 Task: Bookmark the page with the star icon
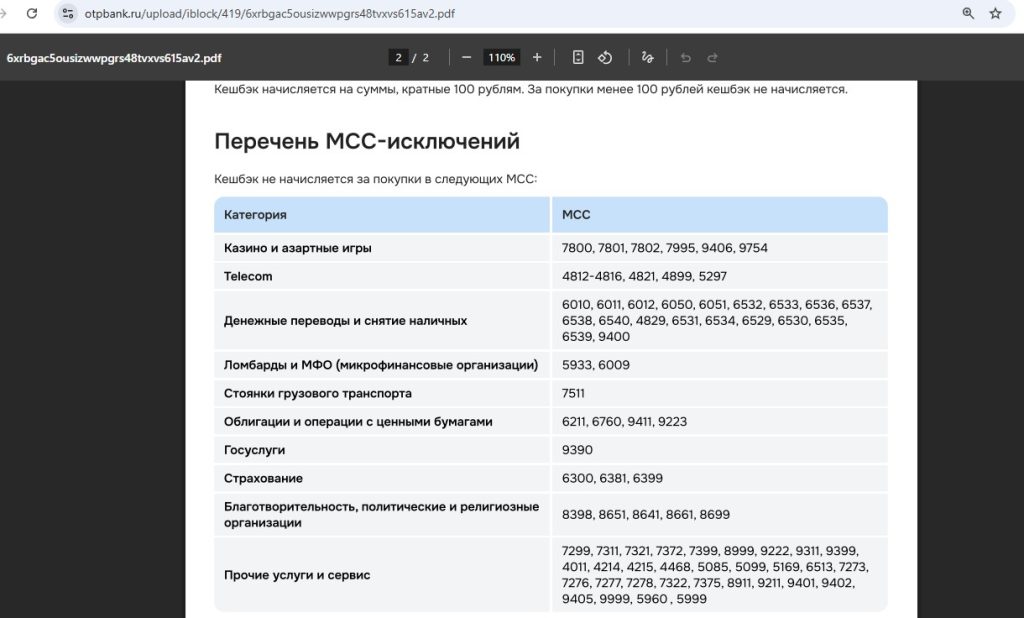[993, 14]
